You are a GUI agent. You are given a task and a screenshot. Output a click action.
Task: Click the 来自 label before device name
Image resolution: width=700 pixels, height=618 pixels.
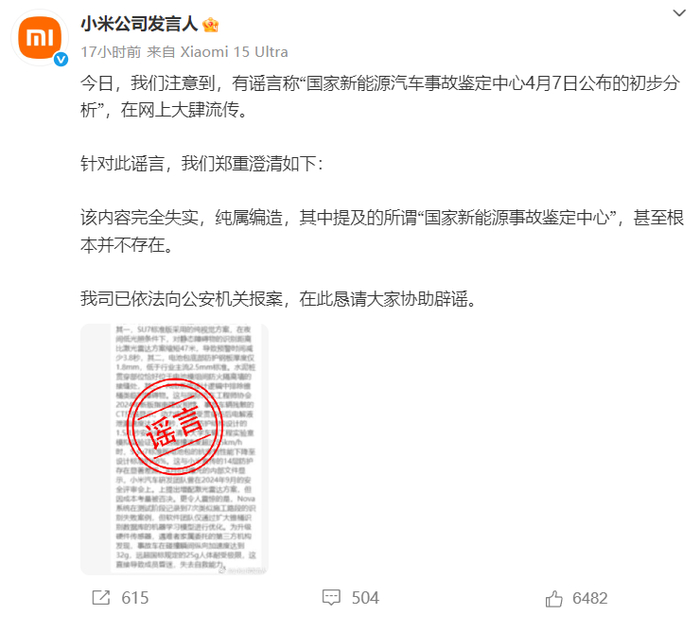161,52
